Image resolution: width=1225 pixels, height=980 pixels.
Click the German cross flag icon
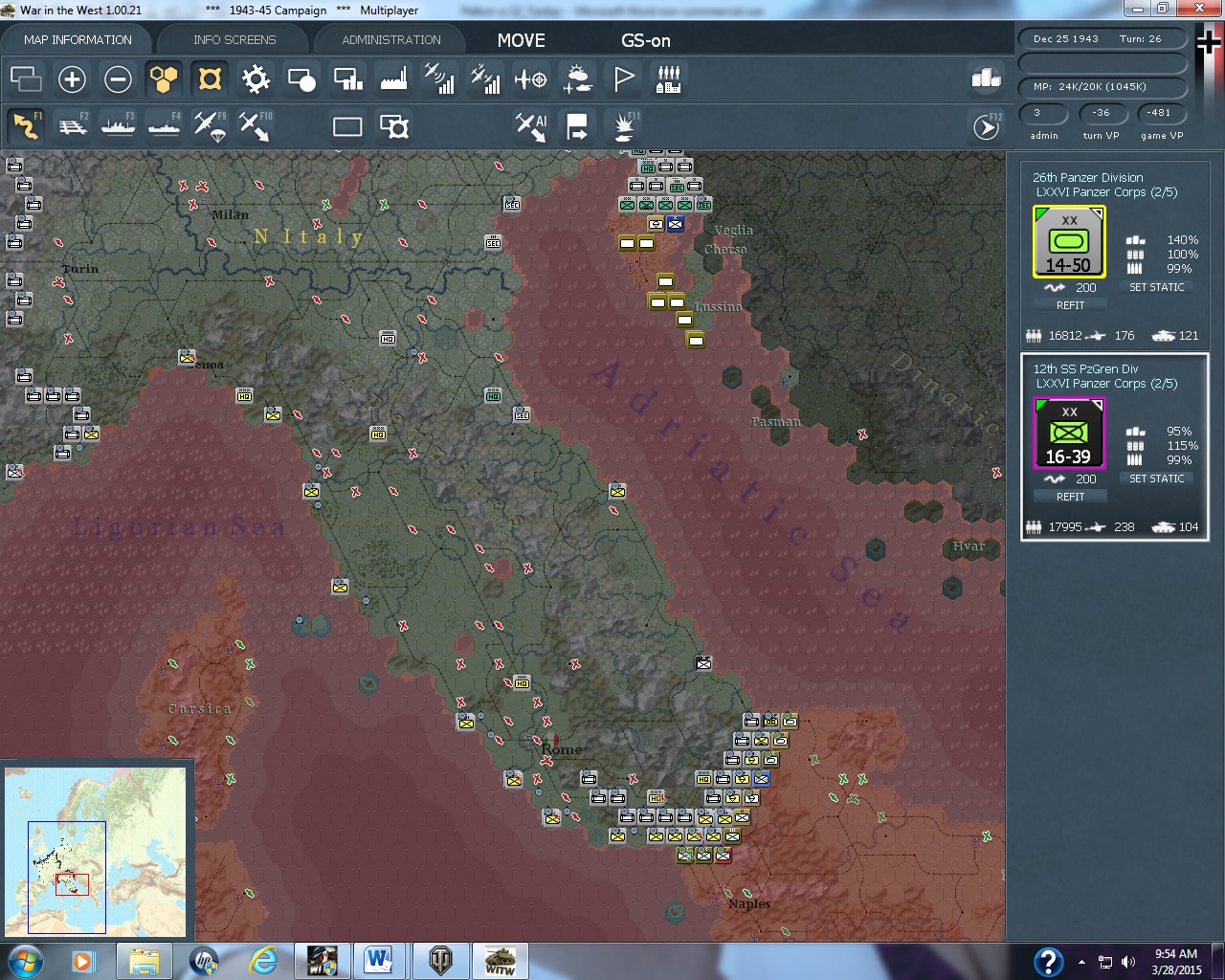[x=1210, y=42]
